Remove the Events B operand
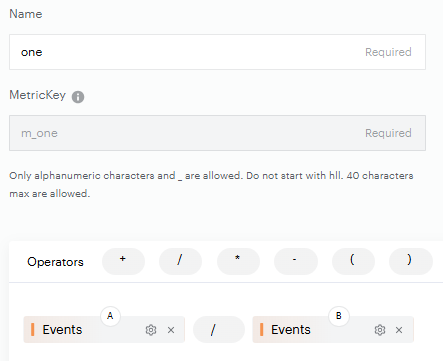The width and height of the screenshot is (443, 361). tap(399, 330)
